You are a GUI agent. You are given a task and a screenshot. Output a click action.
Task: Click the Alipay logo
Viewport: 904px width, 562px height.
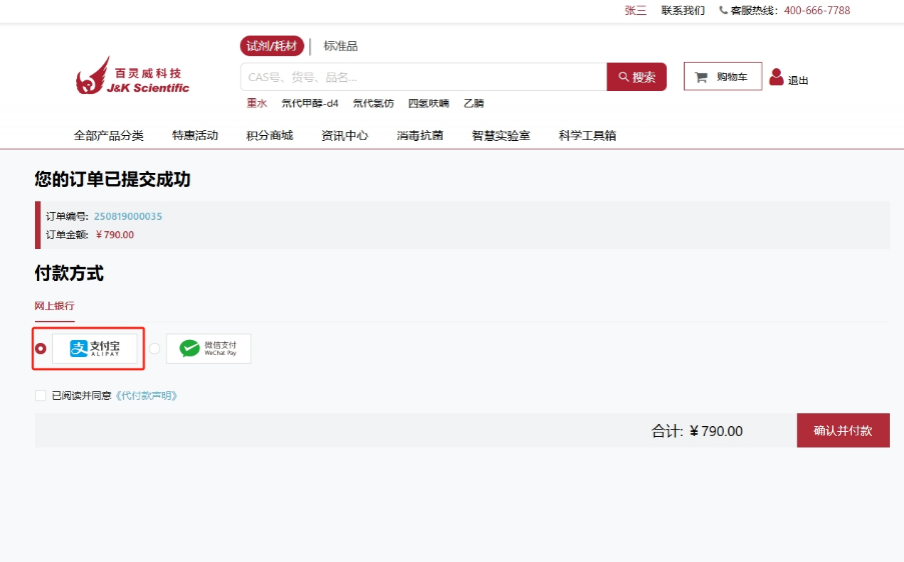[x=95, y=348]
